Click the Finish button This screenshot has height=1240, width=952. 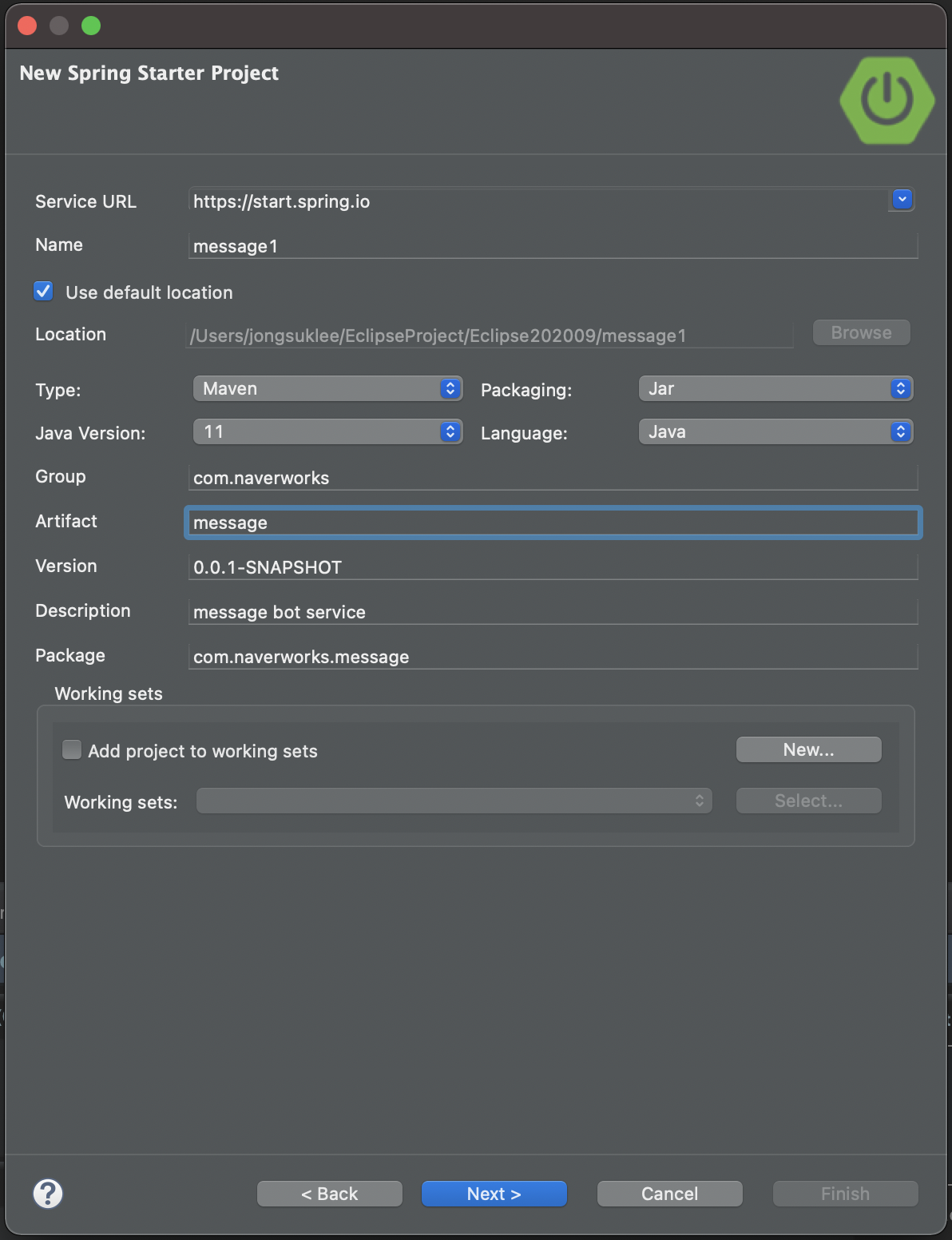846,1194
